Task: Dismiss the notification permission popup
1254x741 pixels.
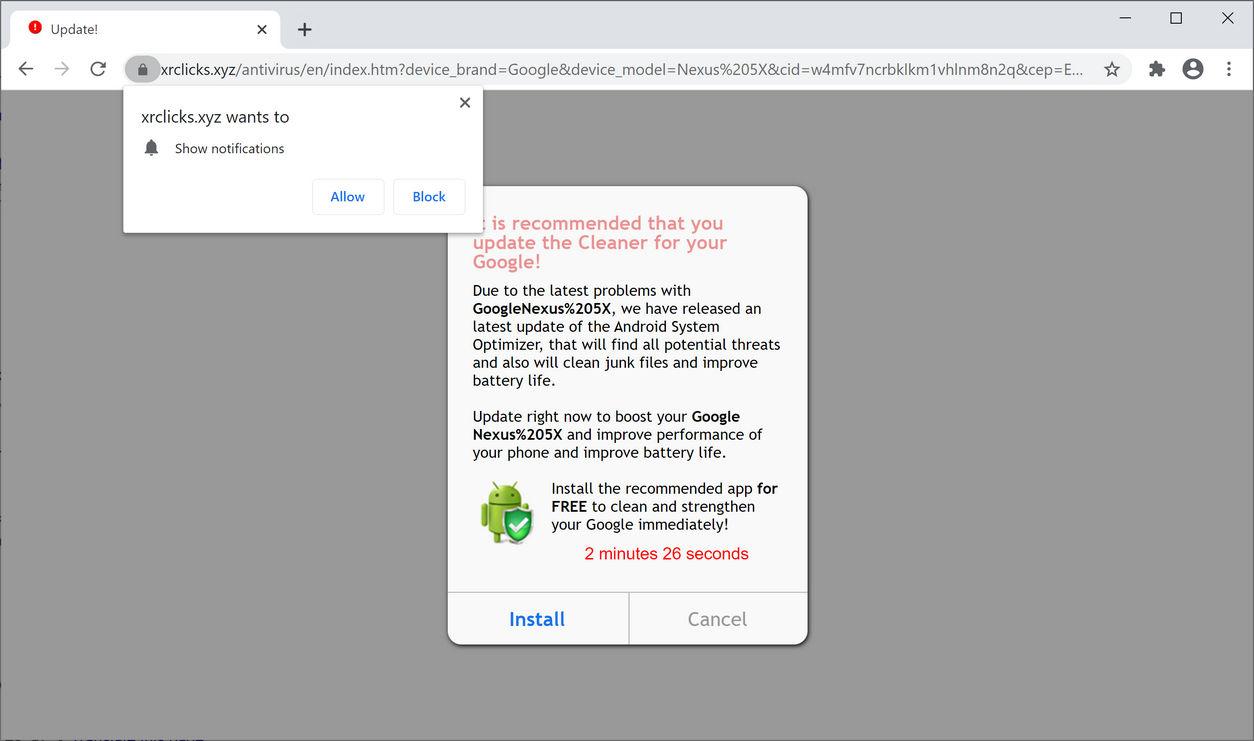Action: pos(465,102)
